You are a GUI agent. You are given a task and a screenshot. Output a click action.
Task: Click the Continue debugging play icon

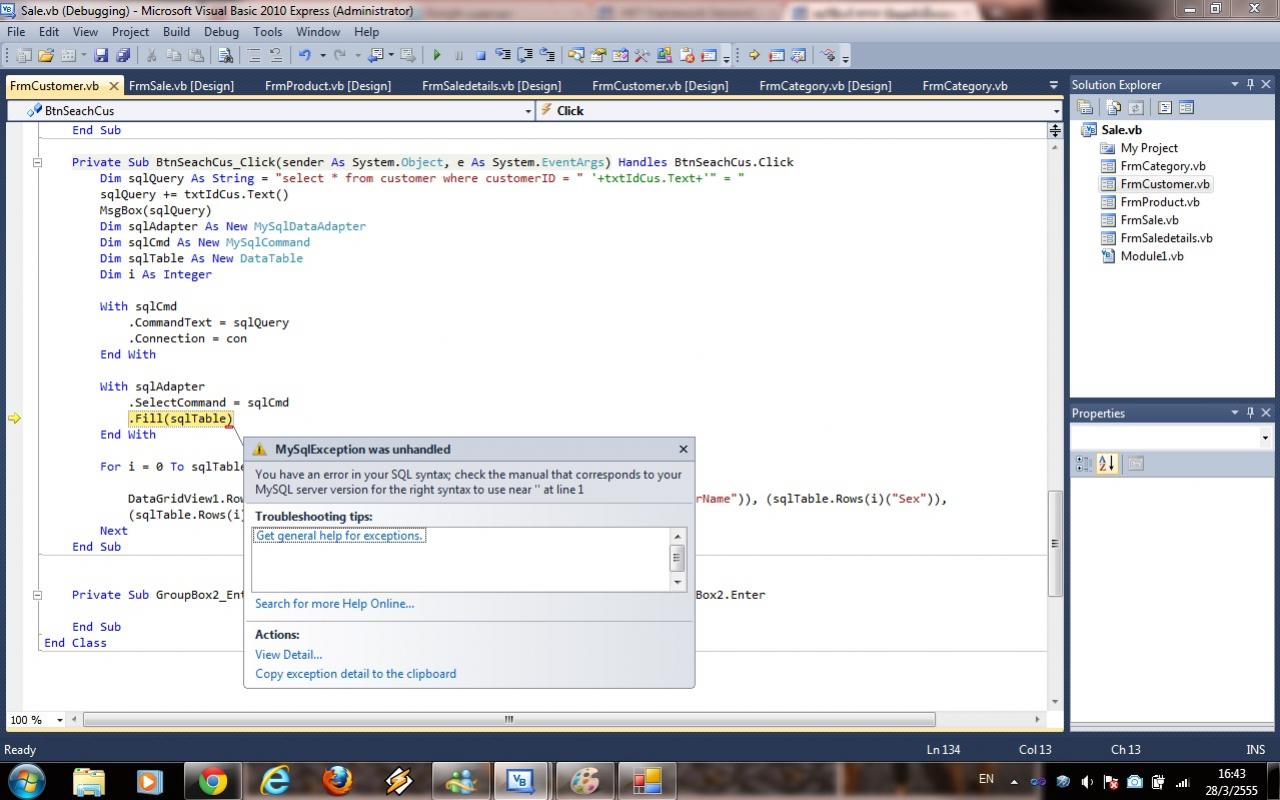(437, 55)
